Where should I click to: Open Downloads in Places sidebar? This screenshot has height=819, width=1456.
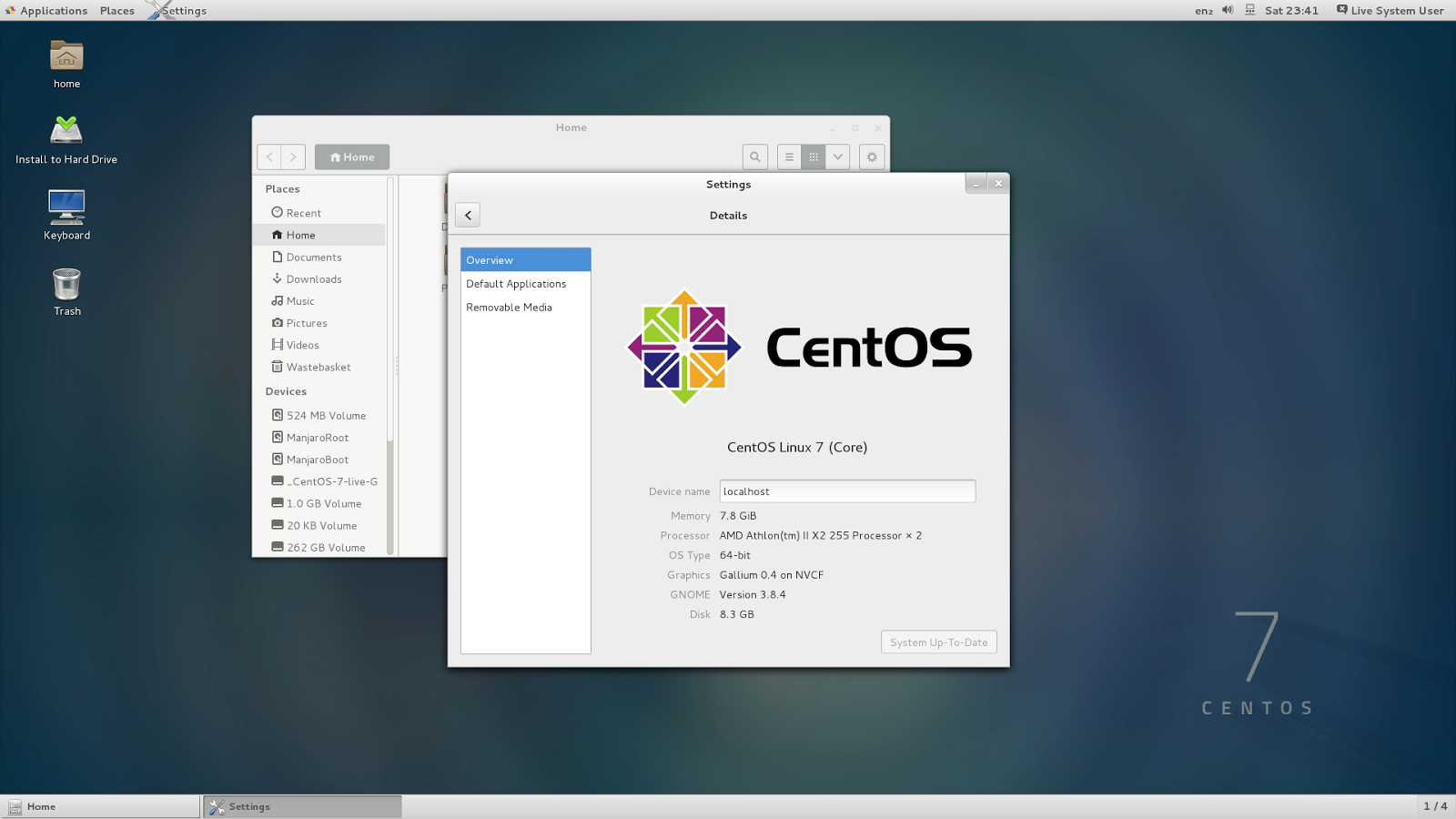318,279
